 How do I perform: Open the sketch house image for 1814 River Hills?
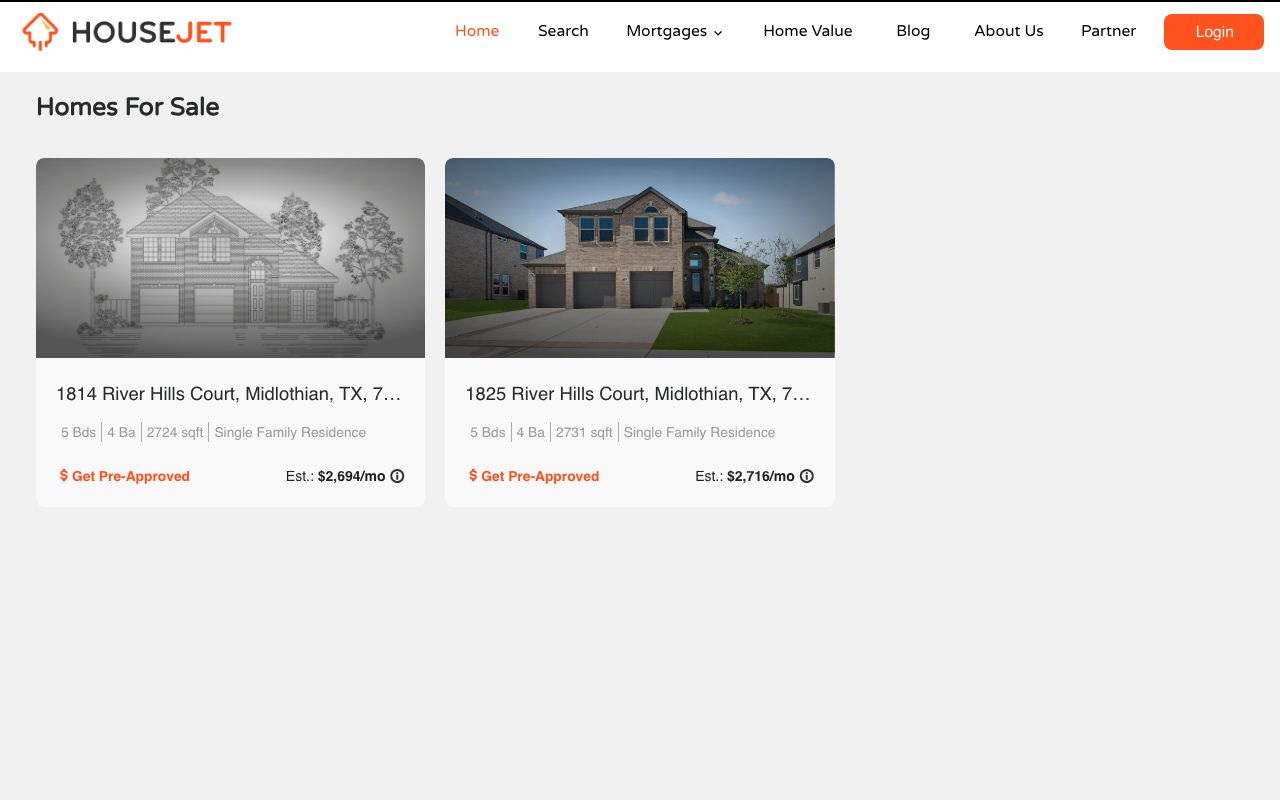click(x=230, y=258)
